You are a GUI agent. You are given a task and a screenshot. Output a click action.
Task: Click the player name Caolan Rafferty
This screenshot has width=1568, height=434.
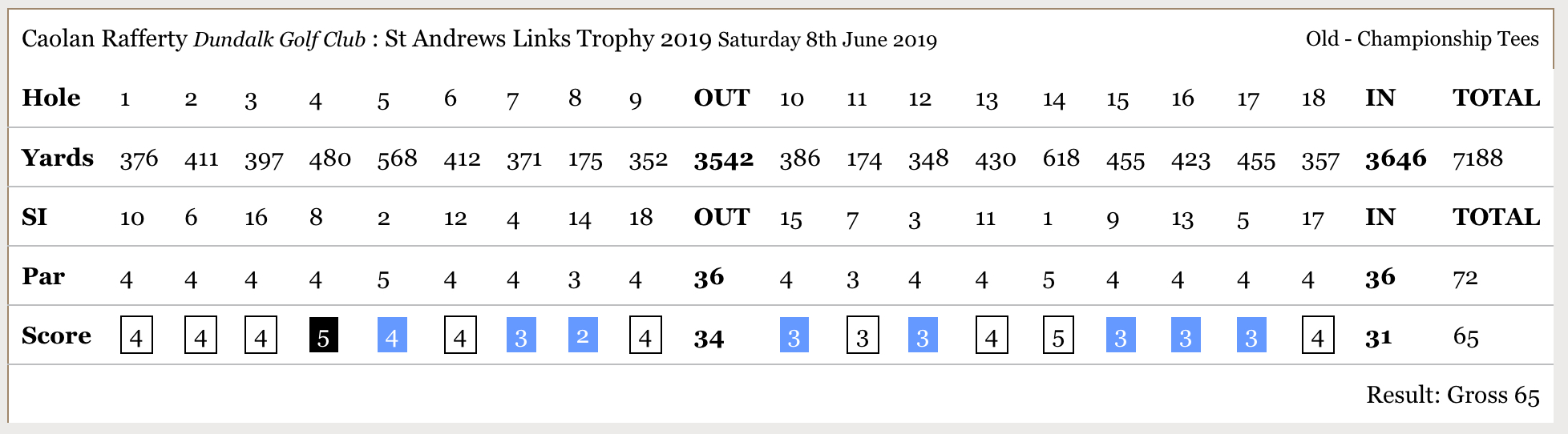[104, 39]
